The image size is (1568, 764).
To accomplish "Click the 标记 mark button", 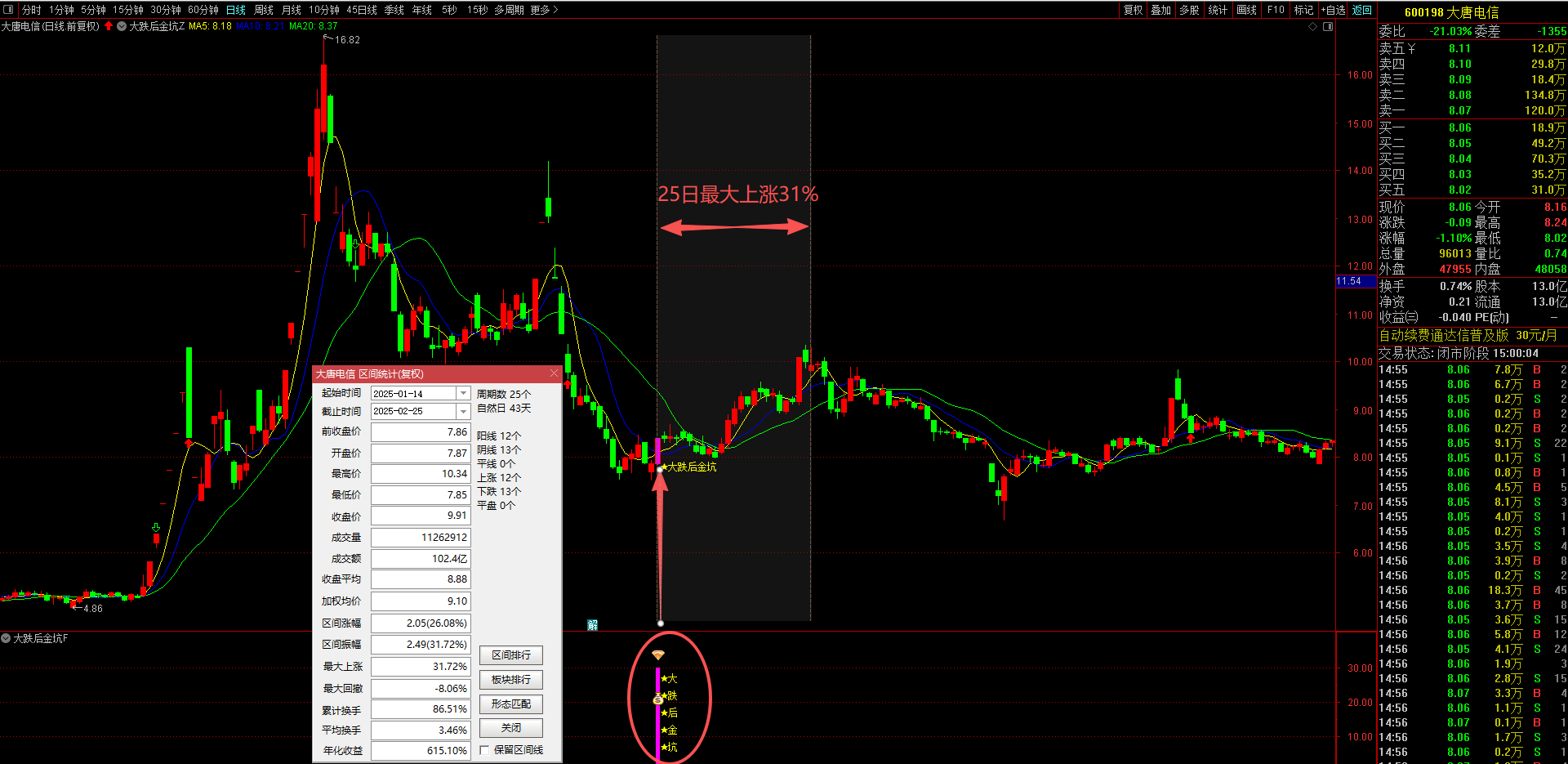I will tap(1303, 10).
